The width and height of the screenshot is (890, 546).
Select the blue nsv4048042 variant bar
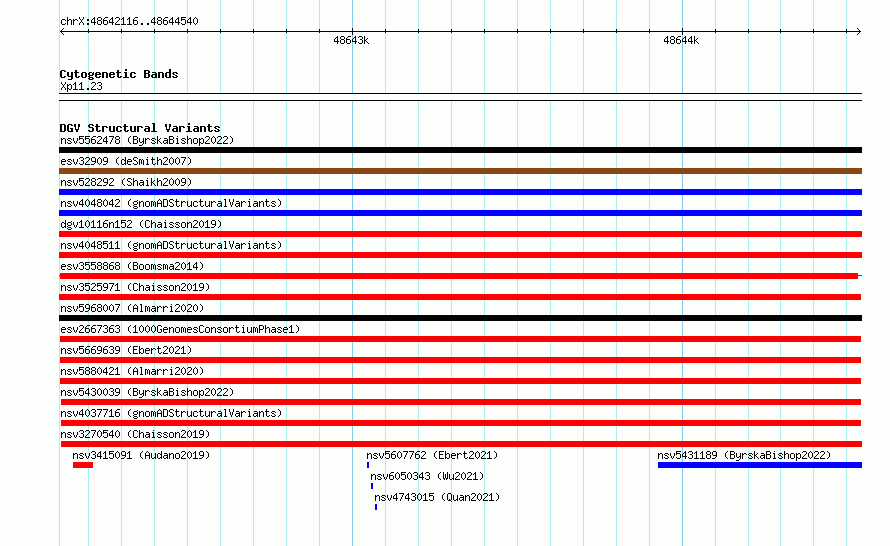[x=460, y=213]
